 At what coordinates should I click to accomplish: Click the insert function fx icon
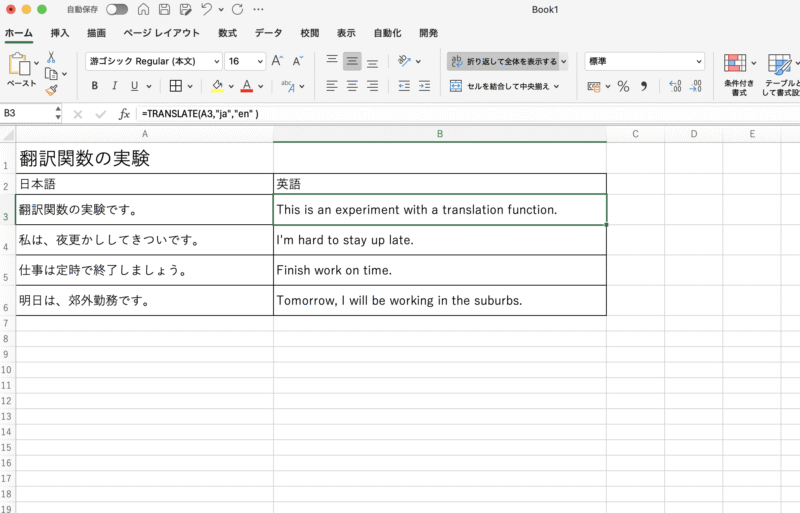point(124,114)
